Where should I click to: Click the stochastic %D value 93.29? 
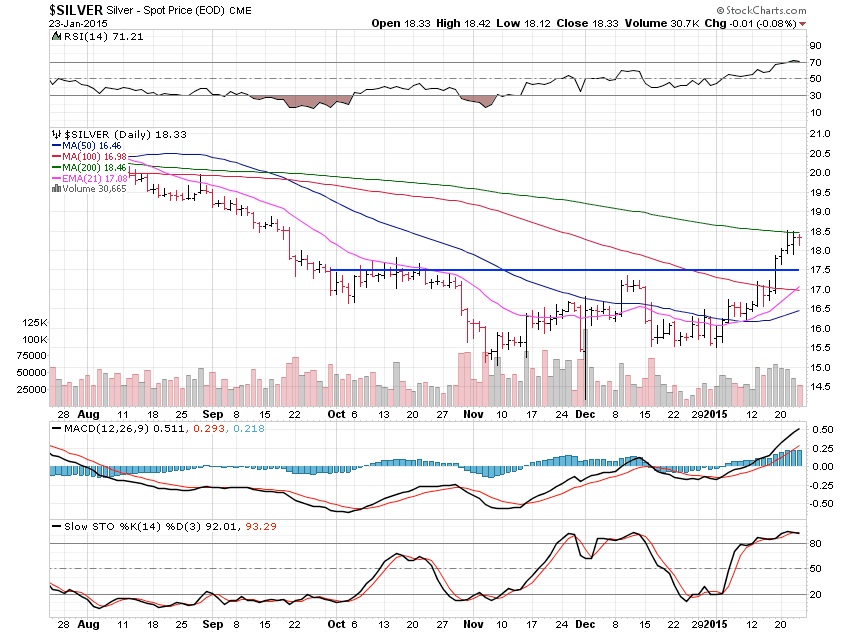(261, 527)
